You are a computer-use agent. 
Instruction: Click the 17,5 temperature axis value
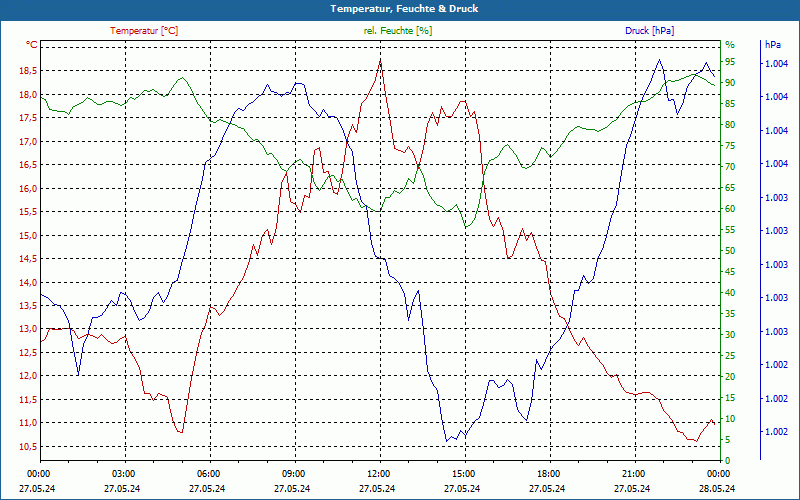click(28, 118)
